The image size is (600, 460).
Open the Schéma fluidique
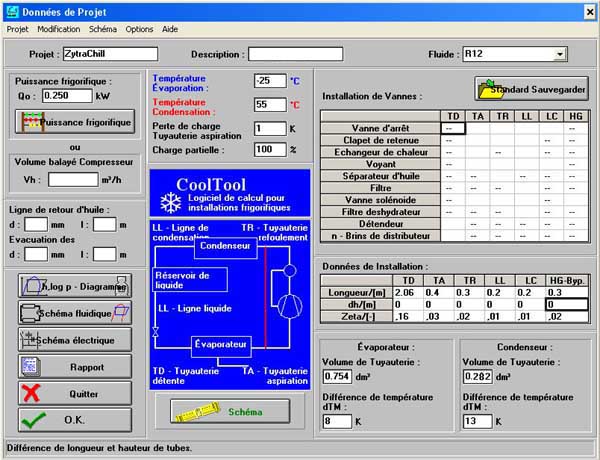[75, 313]
